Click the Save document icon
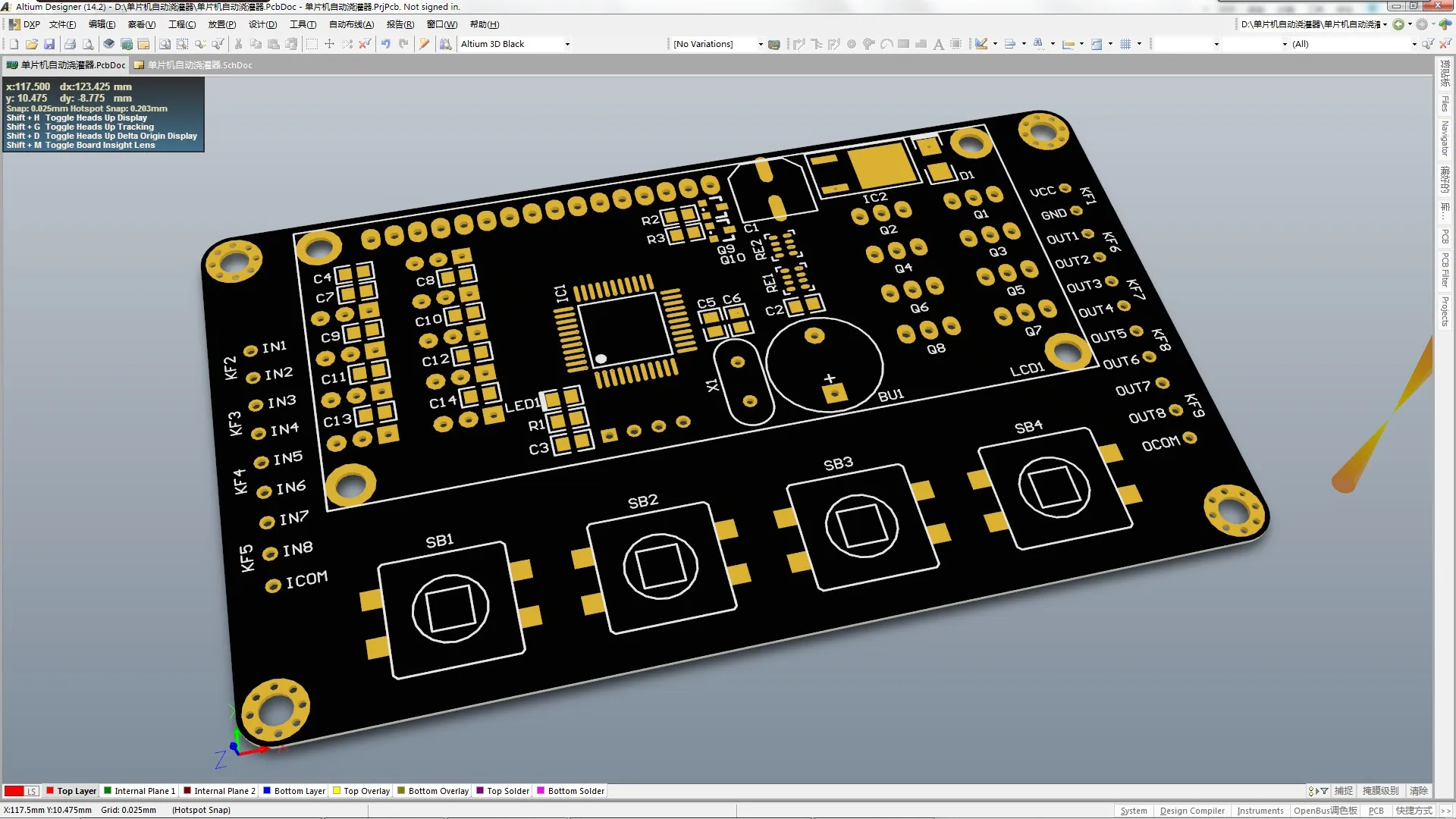Viewport: 1456px width, 819px height. (49, 44)
